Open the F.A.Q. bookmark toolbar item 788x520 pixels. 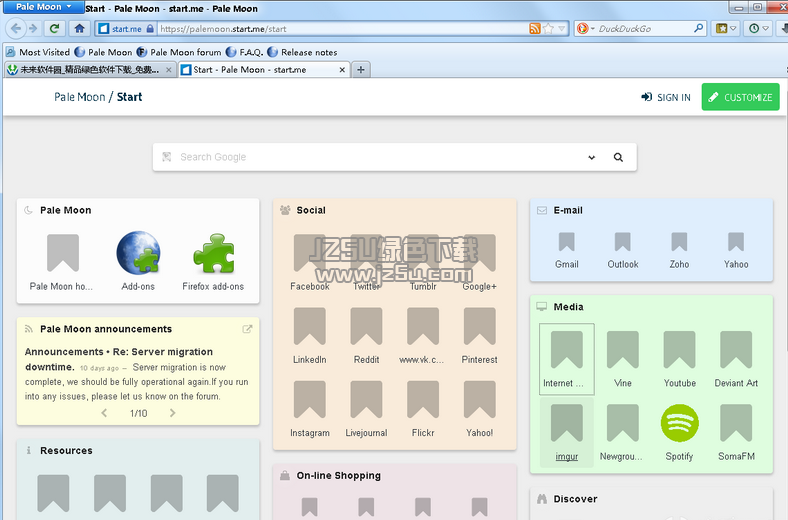245,52
